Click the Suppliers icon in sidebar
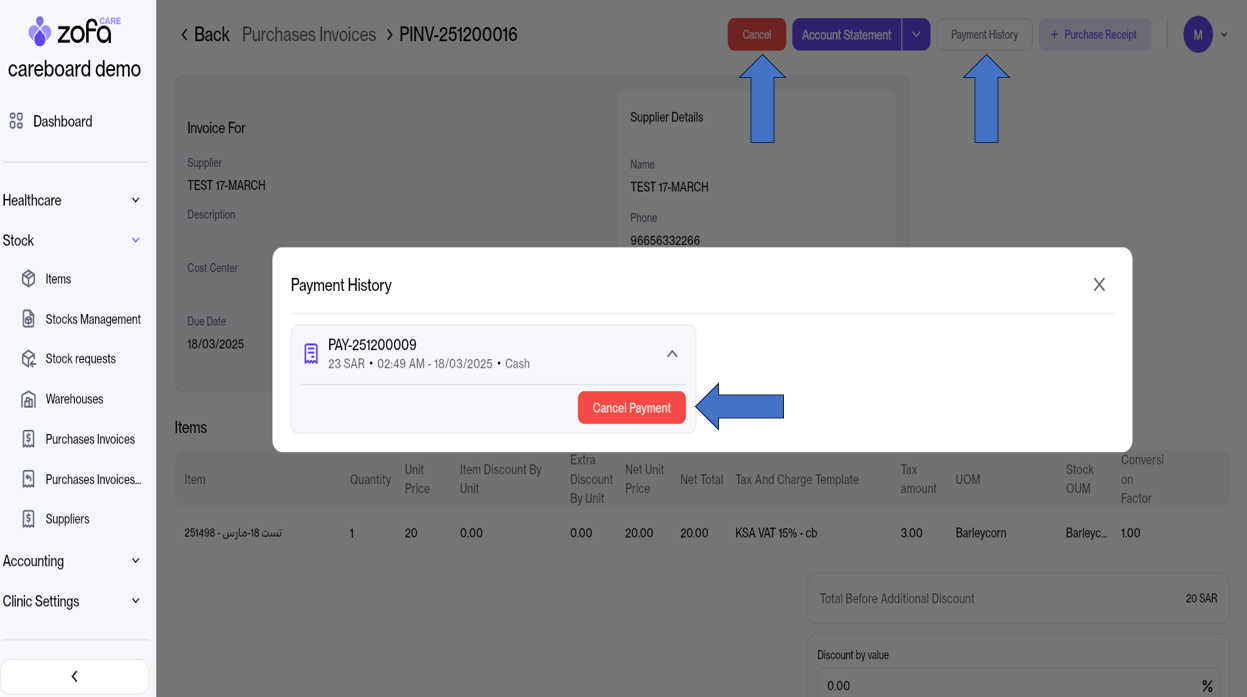Image resolution: width=1247 pixels, height=697 pixels. click(x=28, y=519)
